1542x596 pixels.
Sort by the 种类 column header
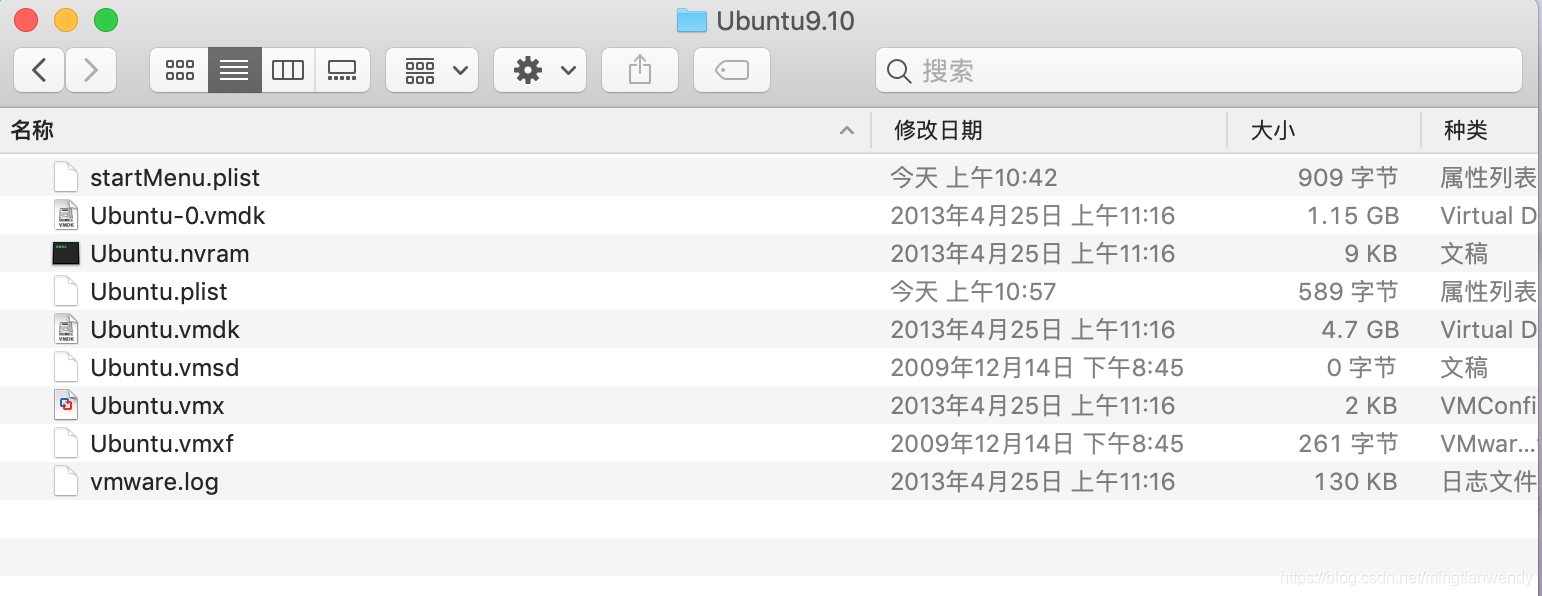pos(1466,130)
